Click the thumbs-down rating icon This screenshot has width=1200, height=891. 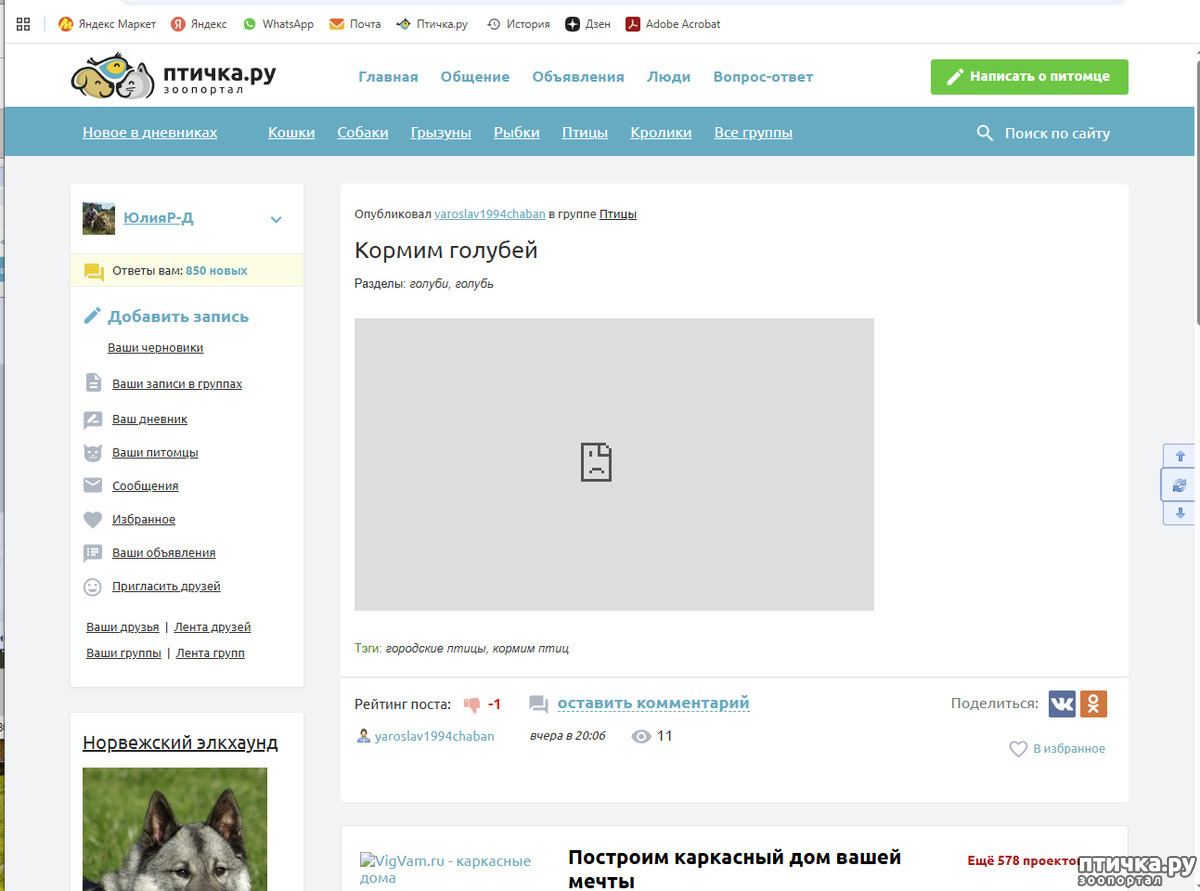(472, 704)
